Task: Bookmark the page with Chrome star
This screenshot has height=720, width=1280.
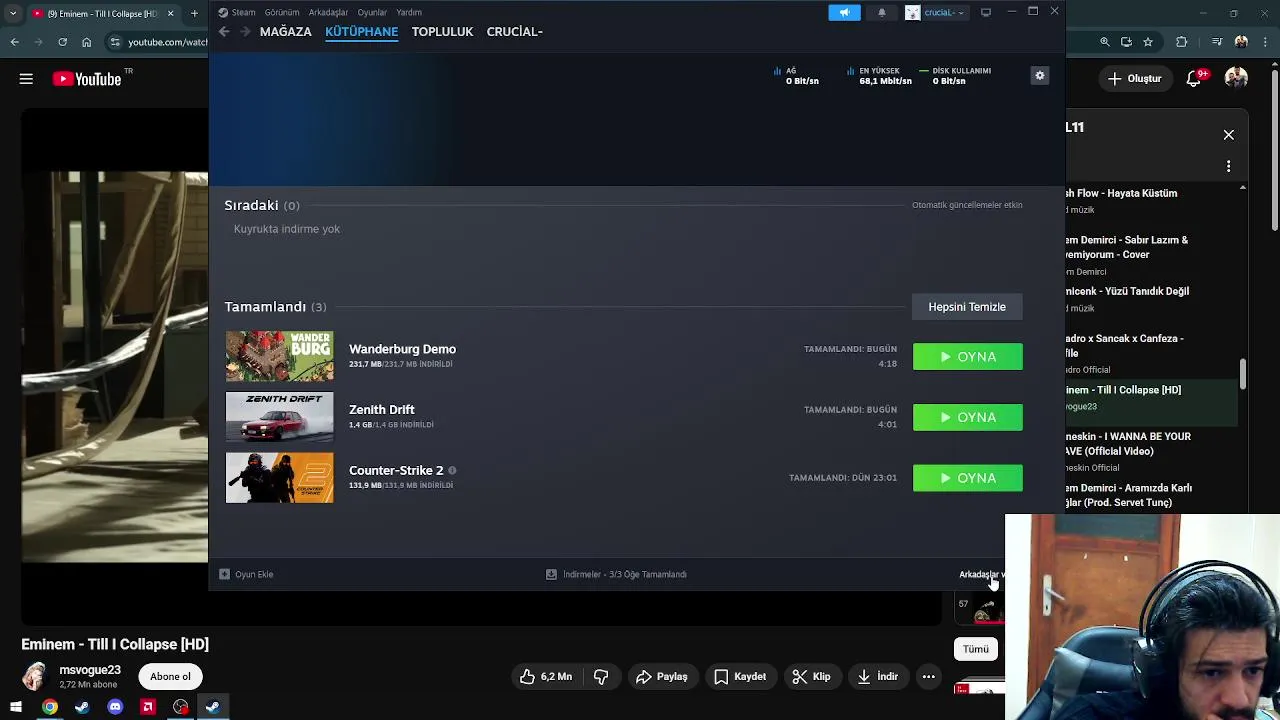Action: click(1148, 42)
